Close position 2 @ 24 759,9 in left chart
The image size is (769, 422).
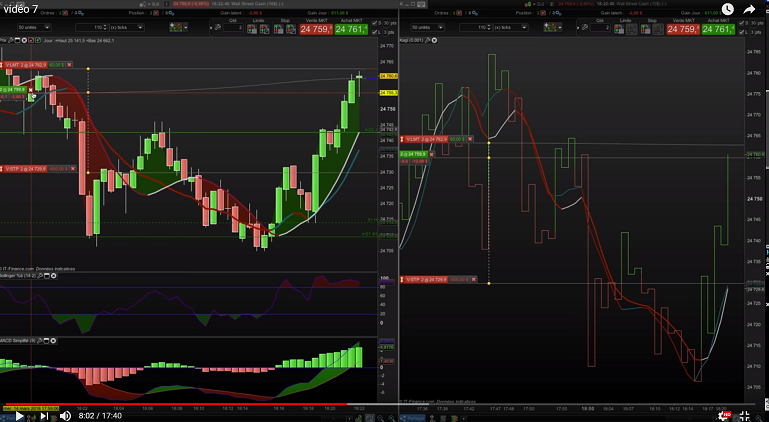pyautogui.click(x=30, y=90)
